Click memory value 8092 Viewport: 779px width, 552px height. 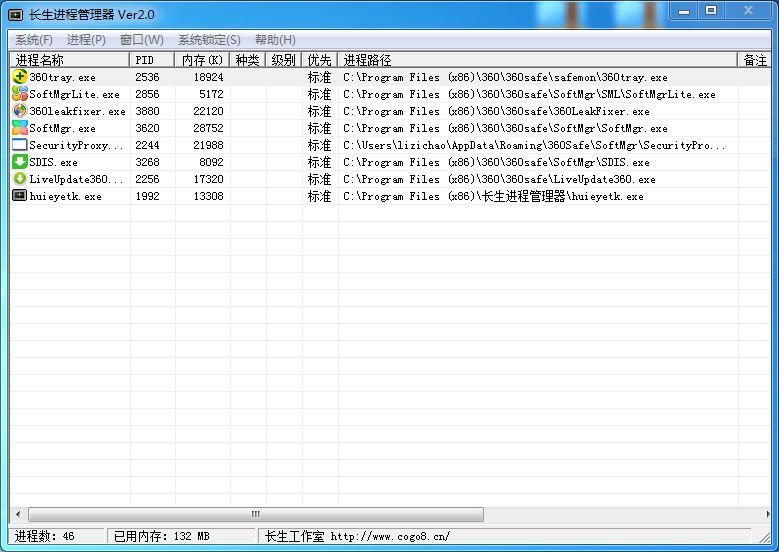pos(212,162)
